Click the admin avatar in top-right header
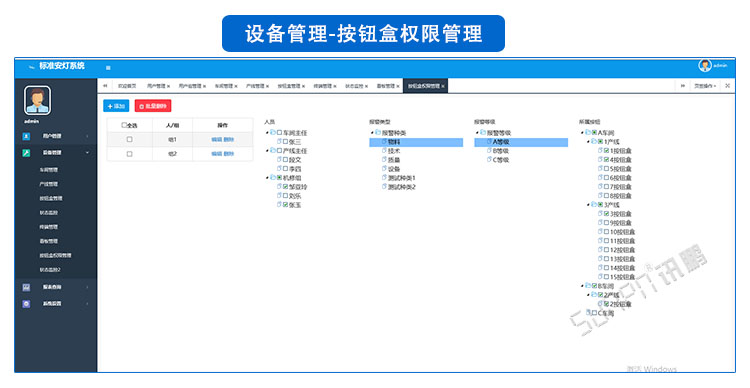Screen dimensions: 750x388 click(x=705, y=66)
